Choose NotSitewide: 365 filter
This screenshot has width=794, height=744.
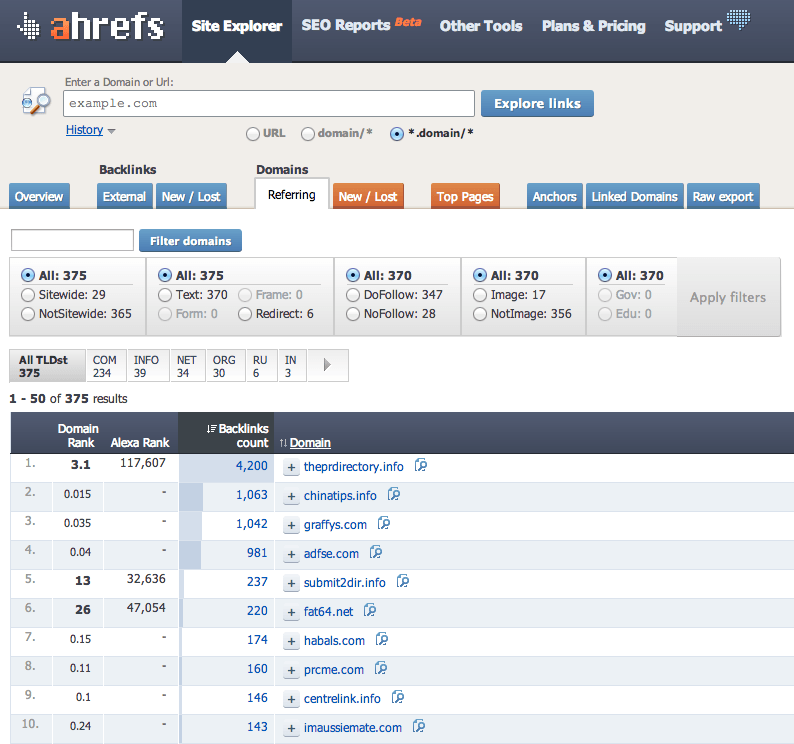pyautogui.click(x=28, y=314)
